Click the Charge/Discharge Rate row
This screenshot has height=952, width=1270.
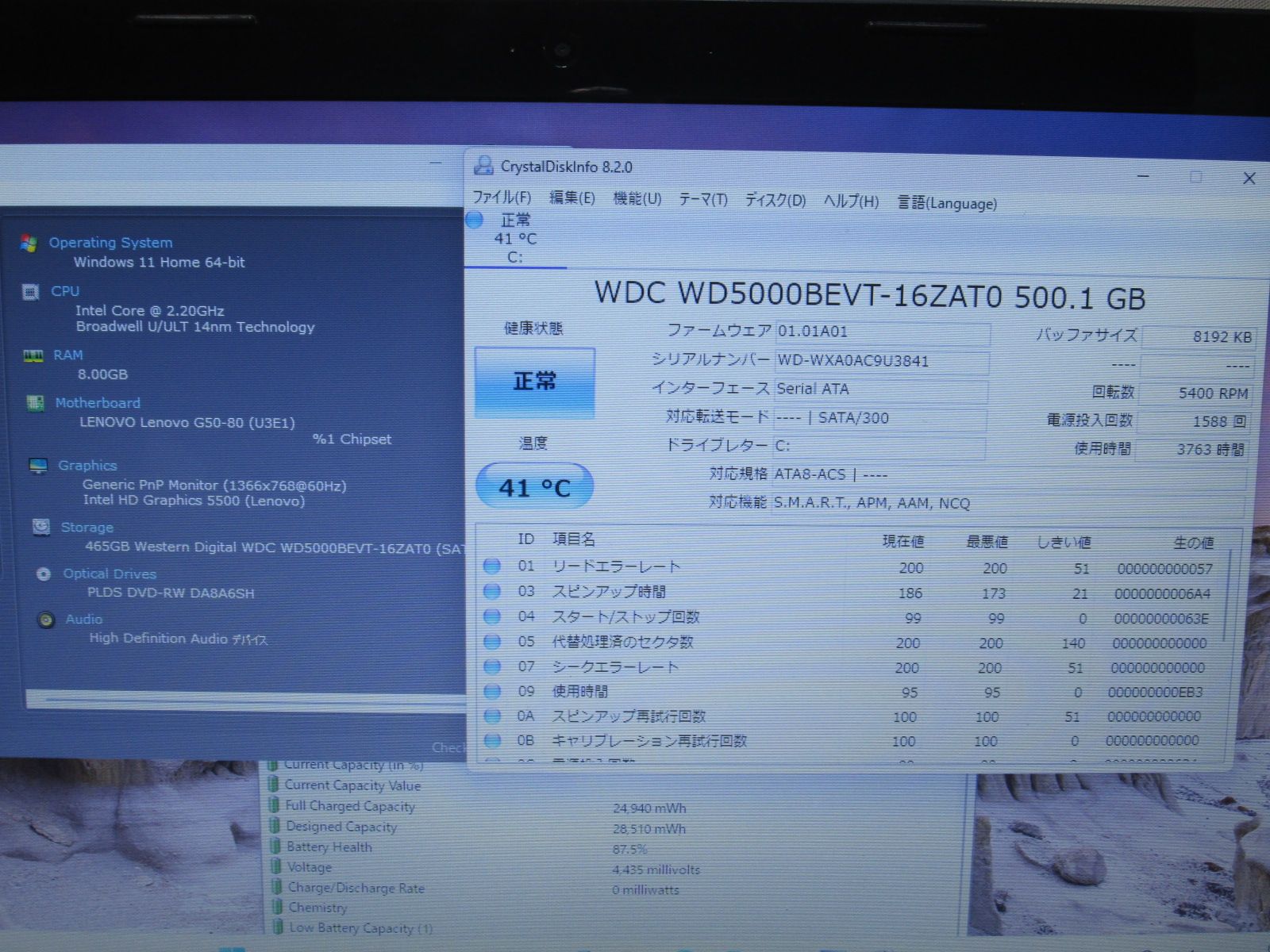(476, 889)
